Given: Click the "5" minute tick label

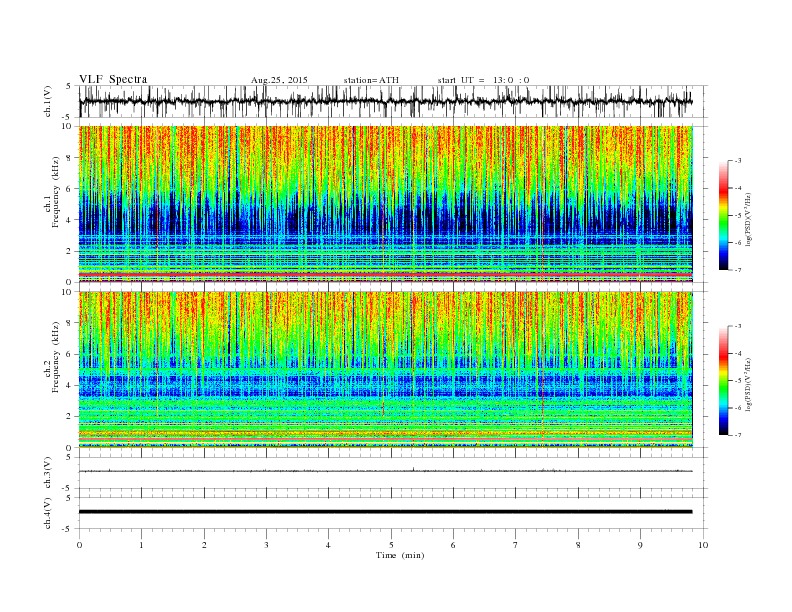Looking at the screenshot, I should coord(391,545).
